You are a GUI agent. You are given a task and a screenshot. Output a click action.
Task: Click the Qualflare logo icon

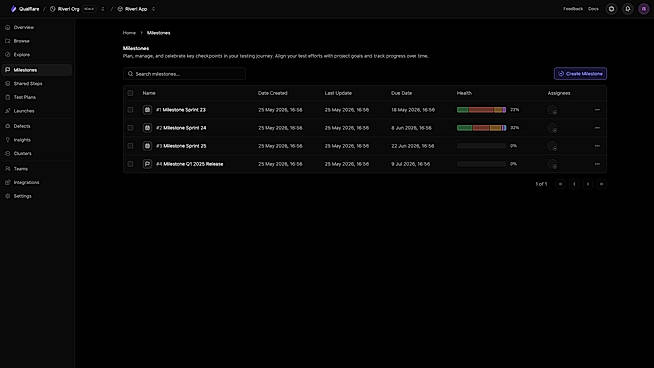coord(13,9)
